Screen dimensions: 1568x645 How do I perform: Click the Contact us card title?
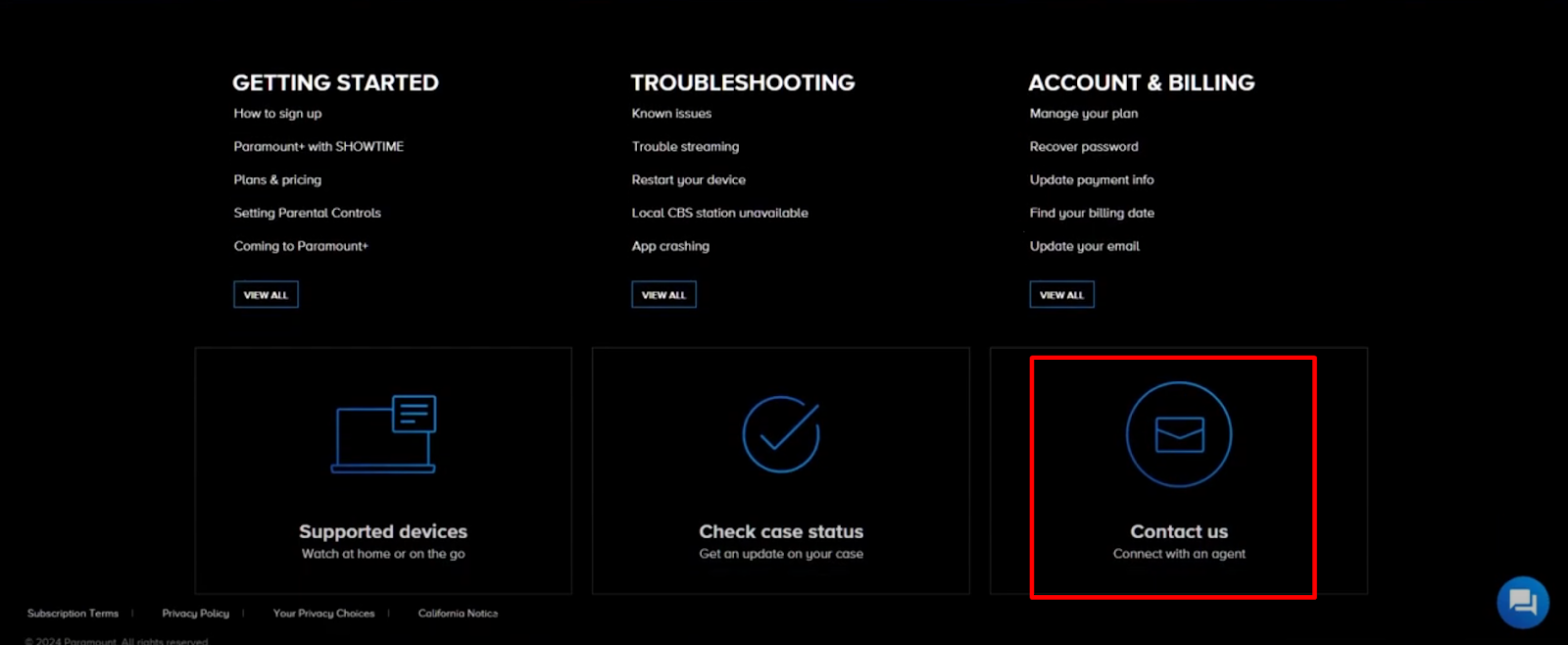[1179, 531]
